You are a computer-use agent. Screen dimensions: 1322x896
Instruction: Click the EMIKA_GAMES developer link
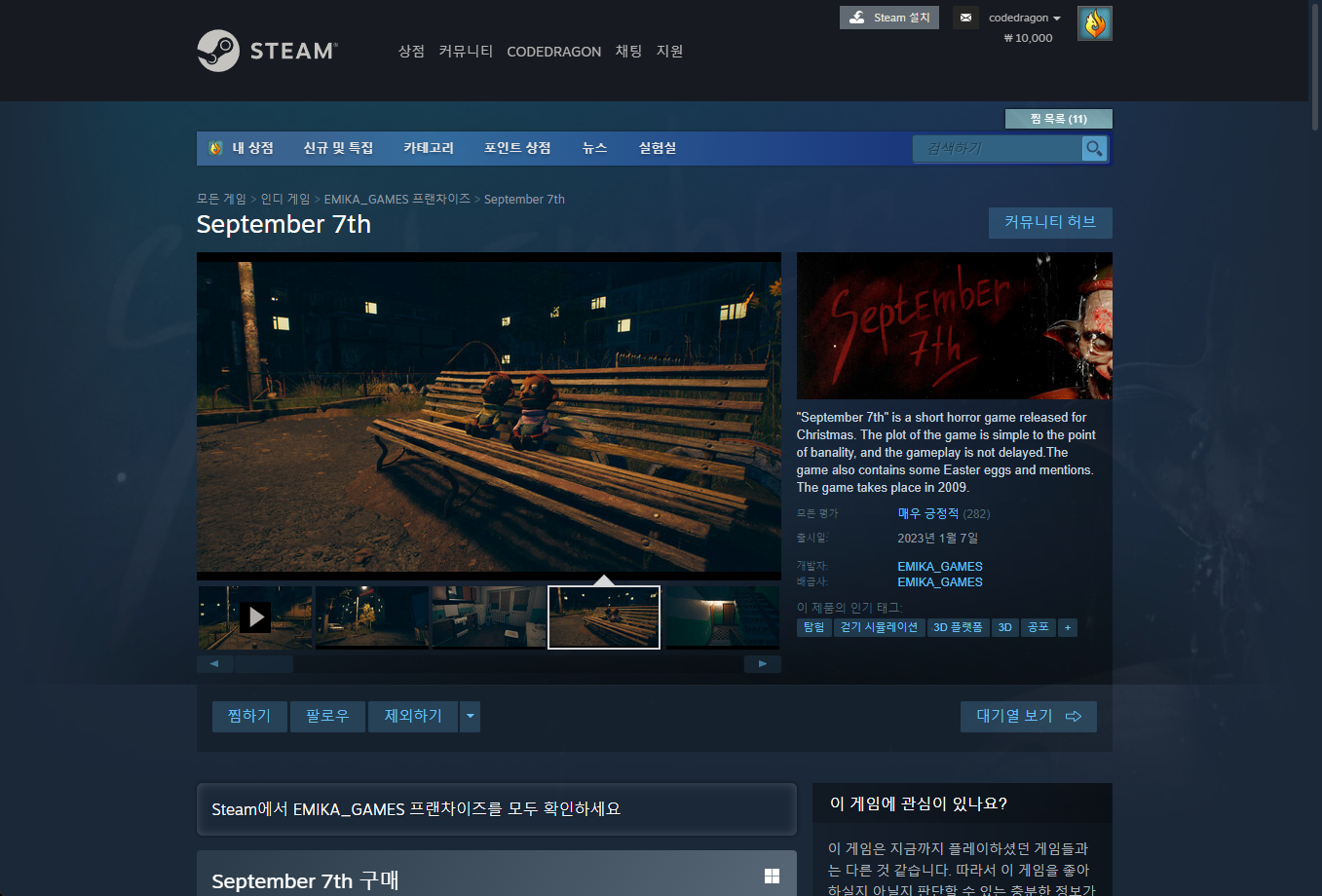tap(940, 566)
